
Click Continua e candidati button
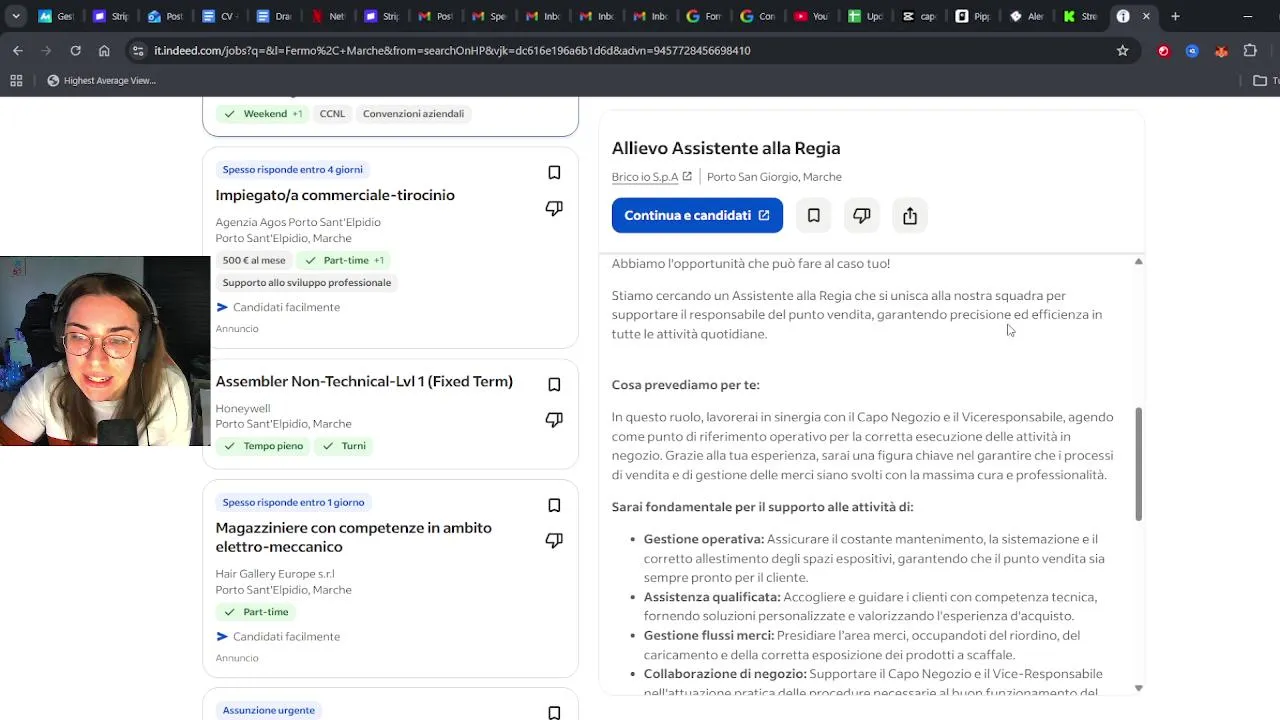pyautogui.click(x=697, y=216)
